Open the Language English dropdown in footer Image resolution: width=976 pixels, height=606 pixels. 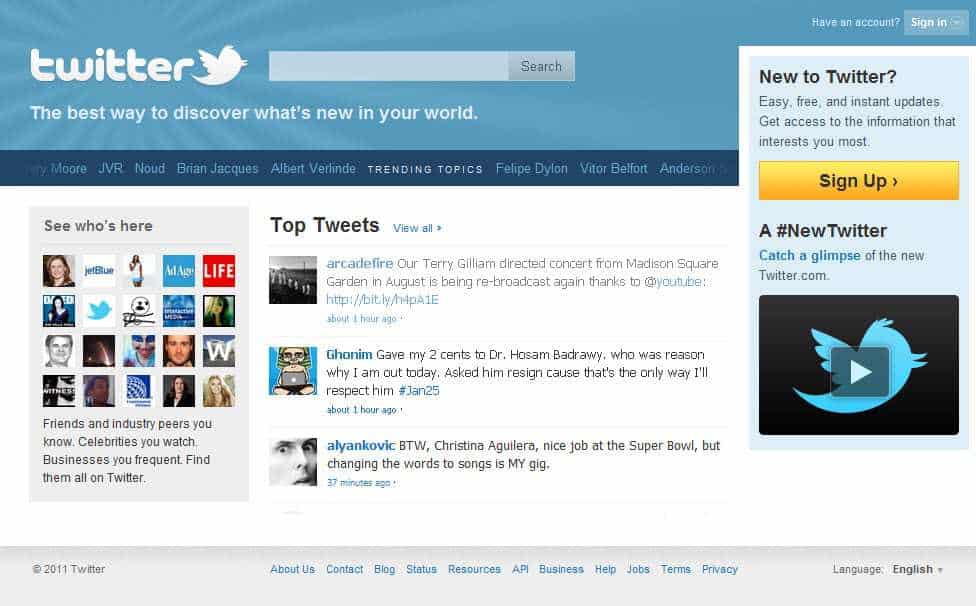(917, 569)
